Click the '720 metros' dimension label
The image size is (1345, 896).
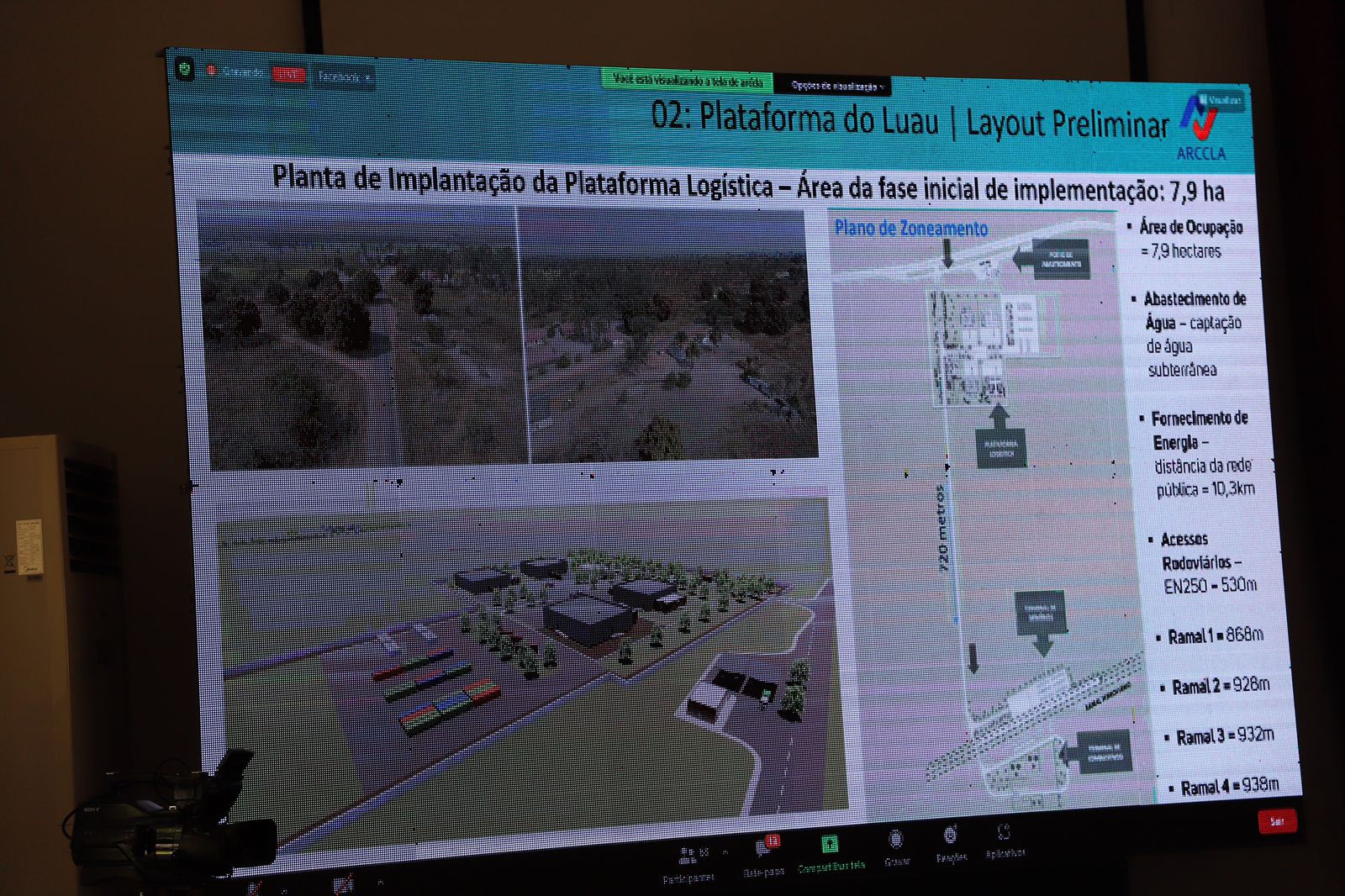tap(941, 528)
